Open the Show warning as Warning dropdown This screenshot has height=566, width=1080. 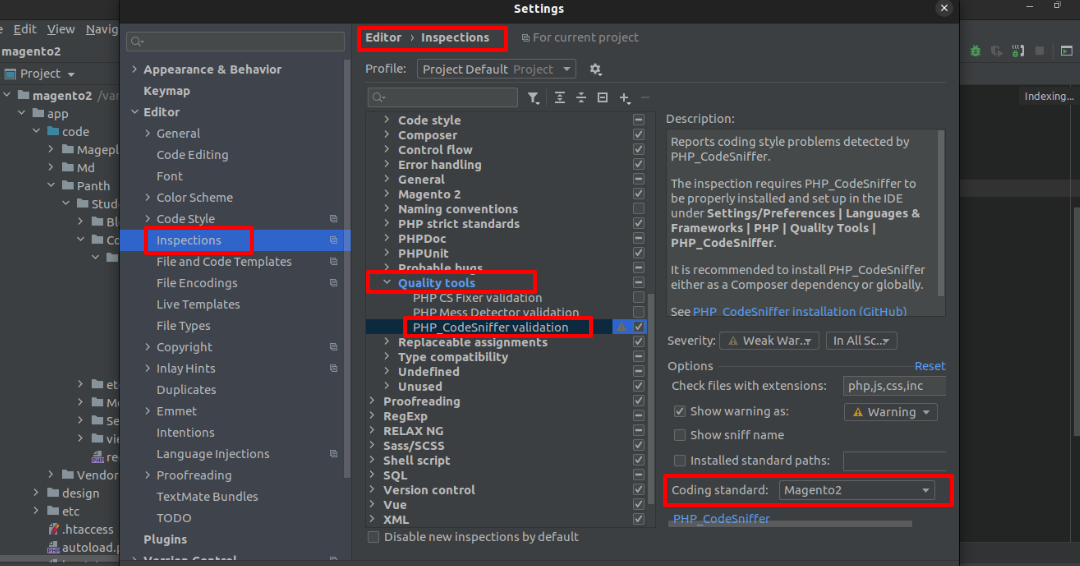point(891,412)
